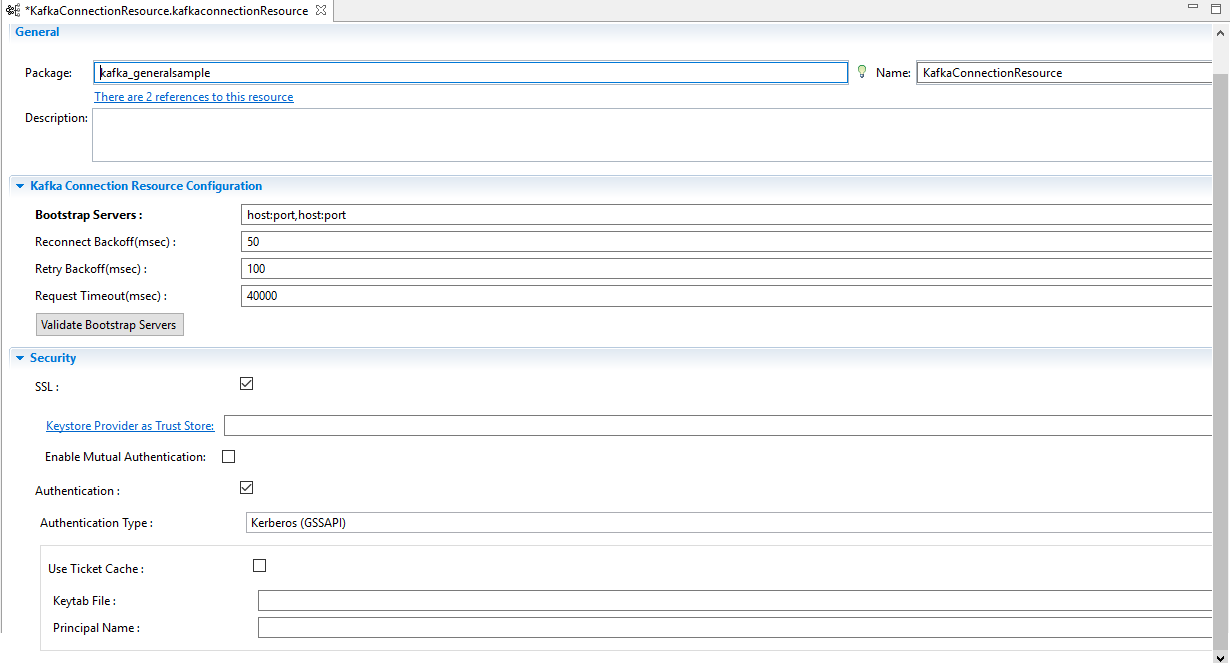Open Keystore Provider as Trust Store link
The width and height of the screenshot is (1232, 663).
(x=130, y=426)
